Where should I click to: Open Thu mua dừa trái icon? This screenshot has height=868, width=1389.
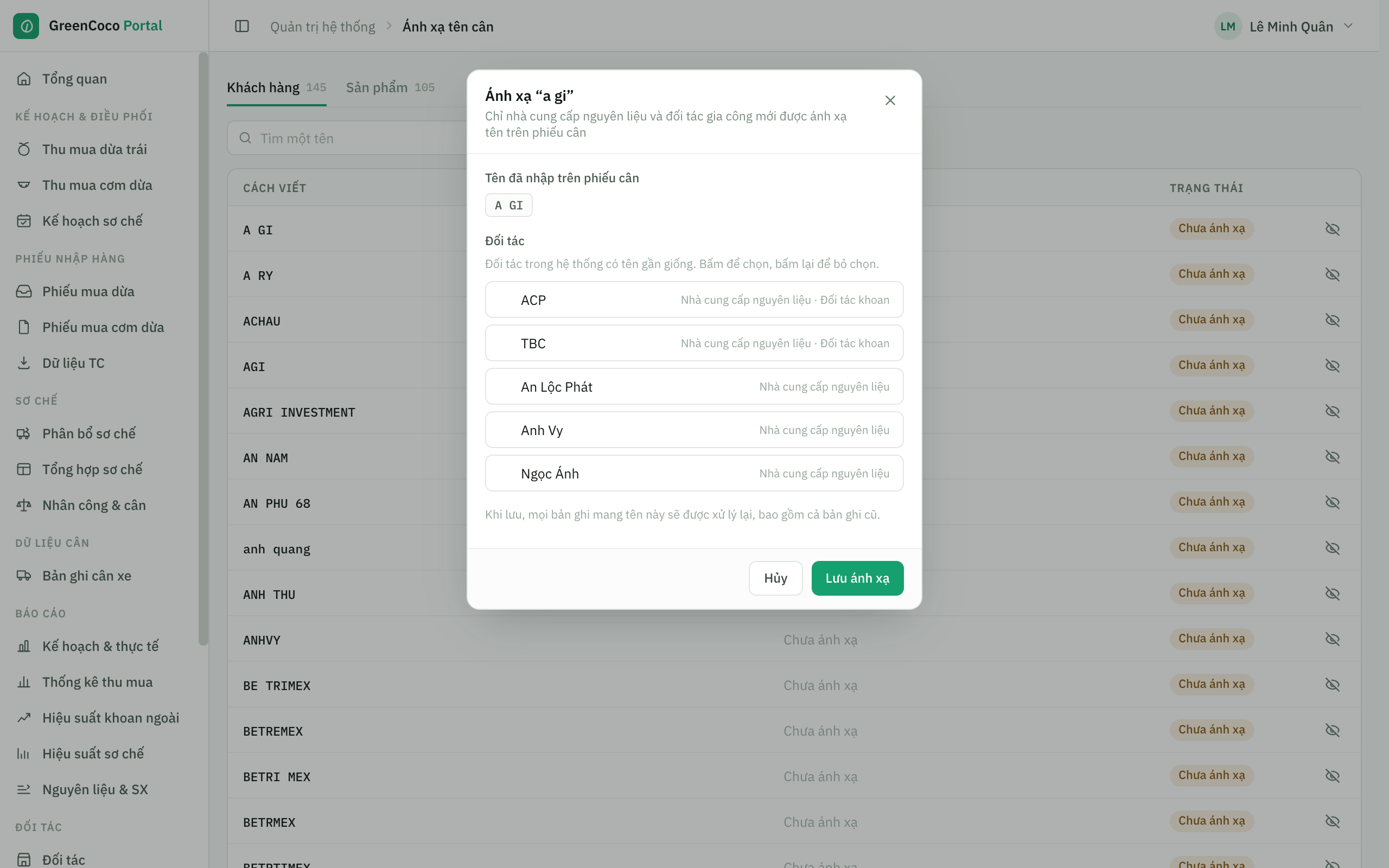23,149
